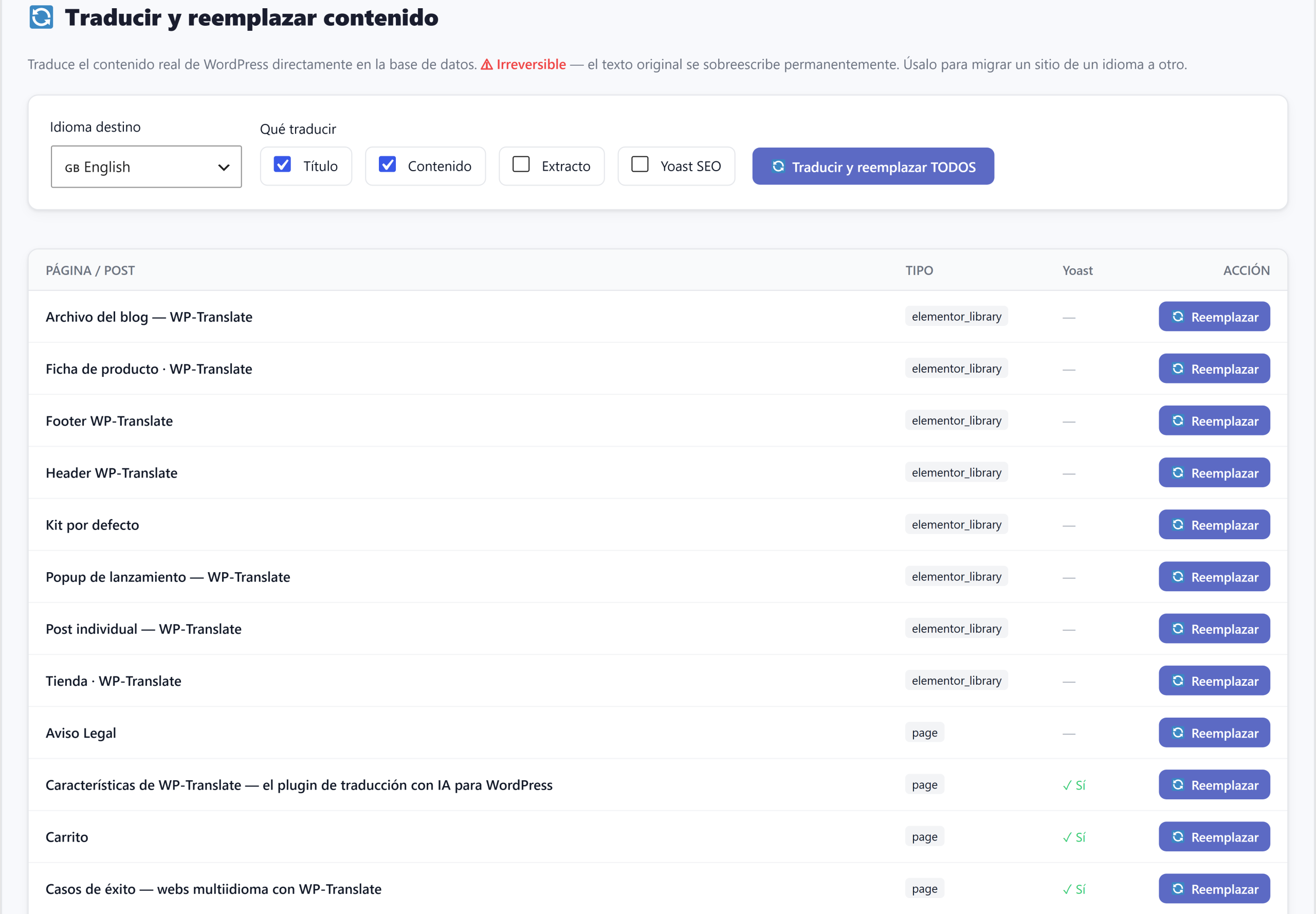Click the 'Idioma destino' label
Screen dimensions: 1316x914
pos(95,126)
